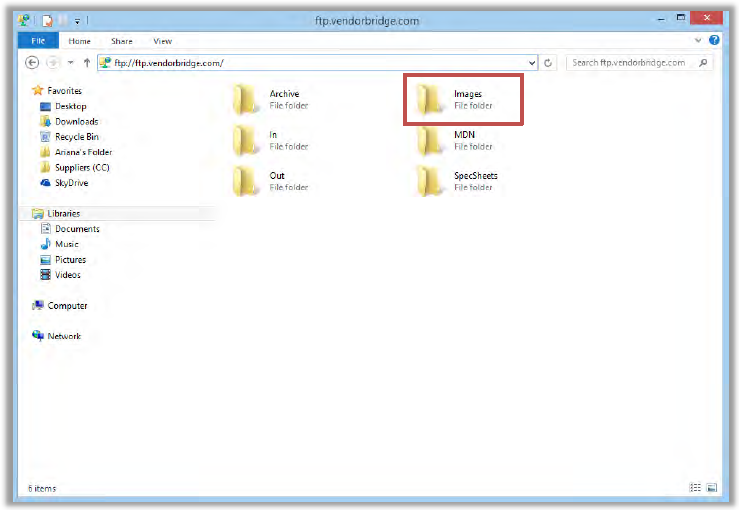Go up one folder level

[87, 63]
